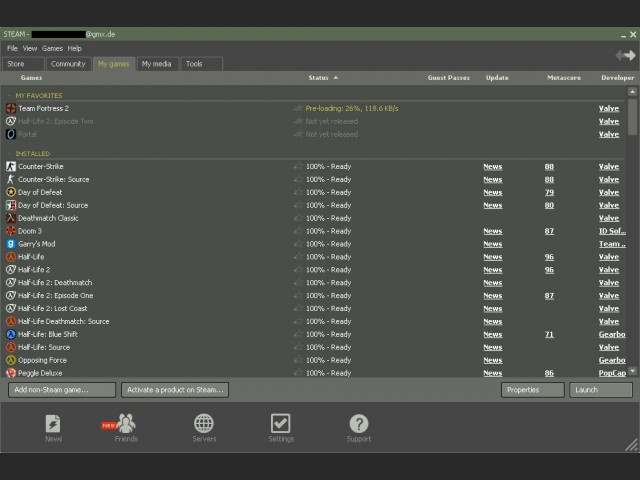Toggle favorite star for Doom 3

coord(298,231)
